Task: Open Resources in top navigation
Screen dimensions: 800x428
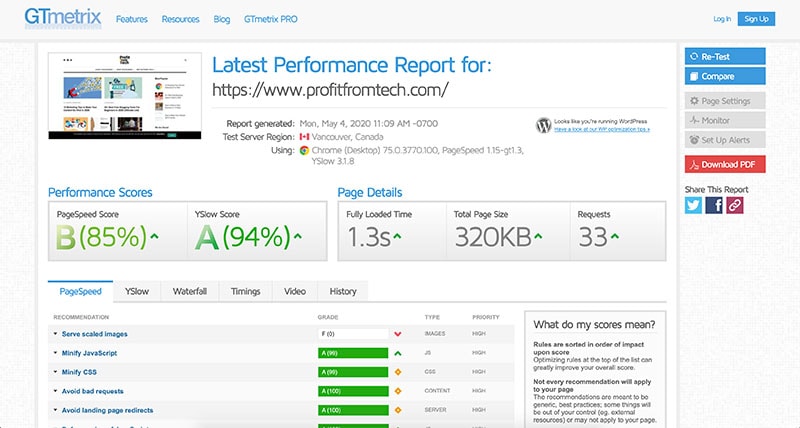Action: pos(181,19)
